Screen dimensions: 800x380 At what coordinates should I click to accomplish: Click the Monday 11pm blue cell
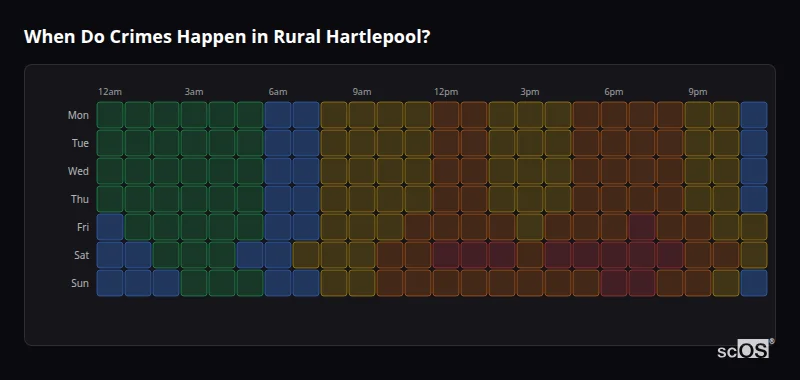point(754,115)
